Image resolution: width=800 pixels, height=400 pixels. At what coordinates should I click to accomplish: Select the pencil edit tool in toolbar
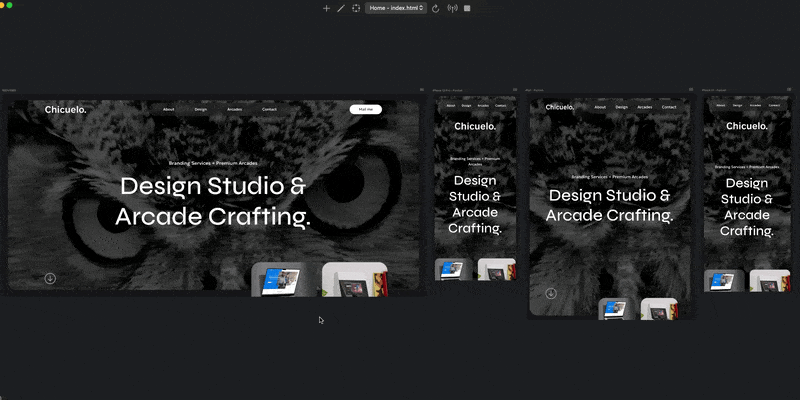point(341,8)
